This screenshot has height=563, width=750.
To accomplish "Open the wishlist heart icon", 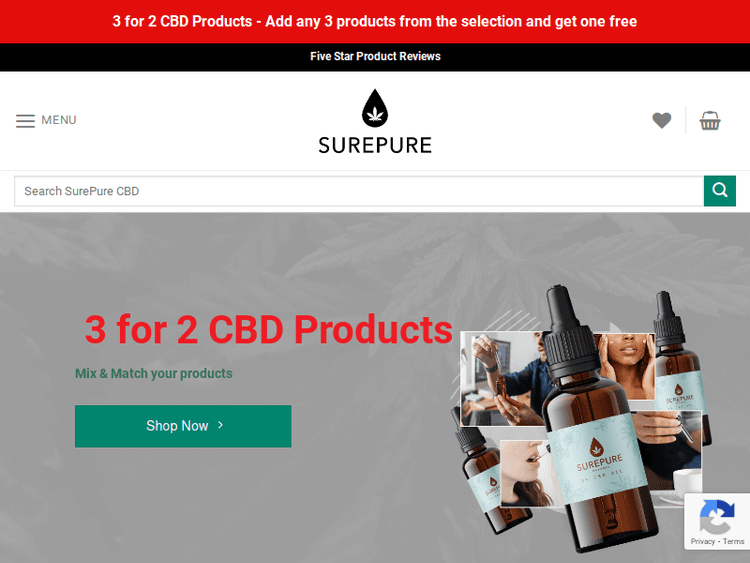I will pyautogui.click(x=662, y=120).
